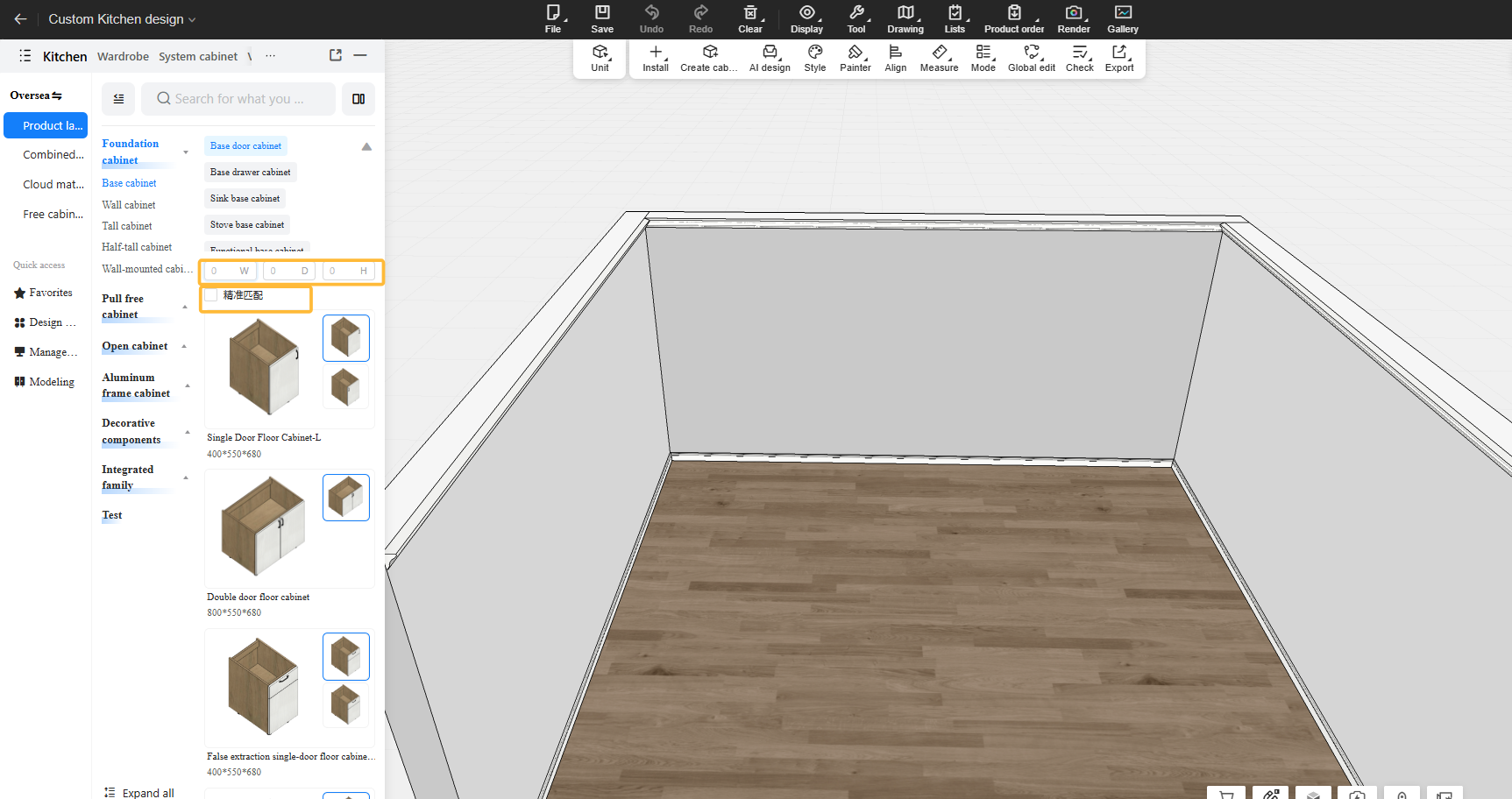Open the Clear tool
This screenshot has width=1512, height=799.
pos(750,18)
